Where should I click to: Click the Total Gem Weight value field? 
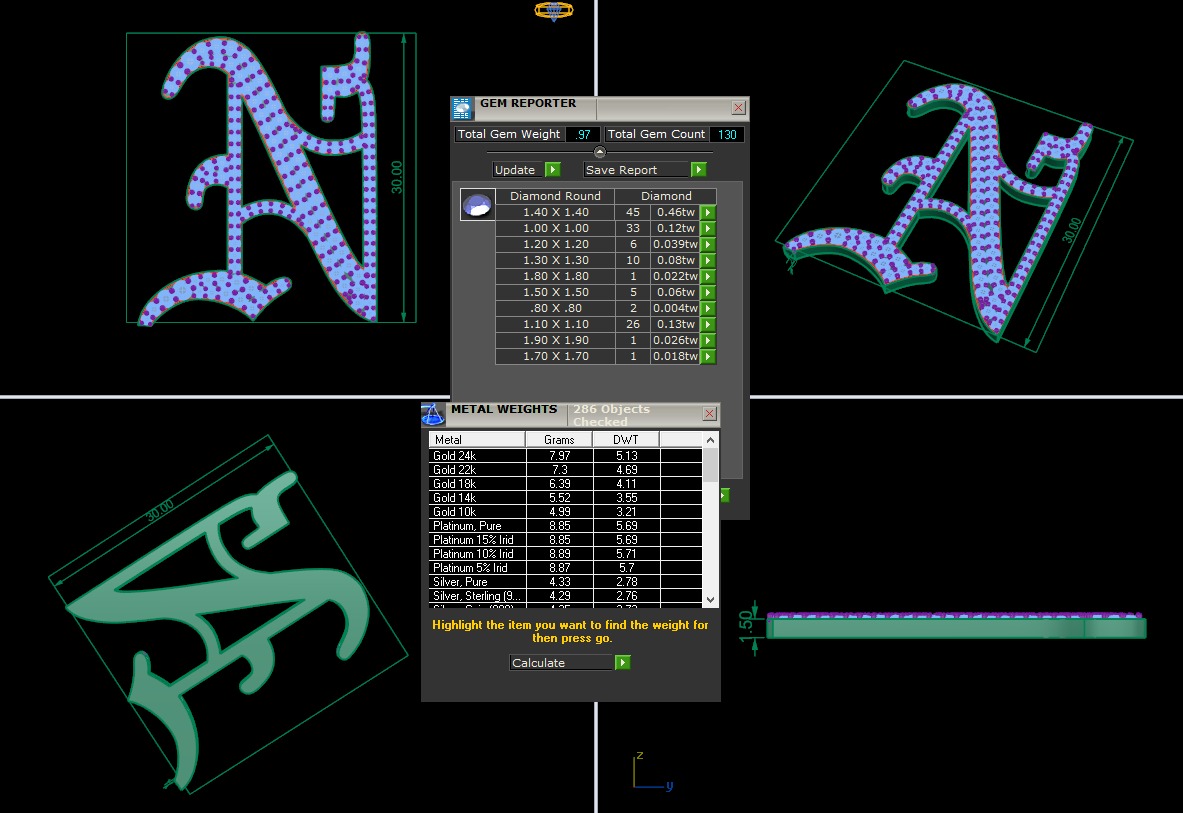583,134
